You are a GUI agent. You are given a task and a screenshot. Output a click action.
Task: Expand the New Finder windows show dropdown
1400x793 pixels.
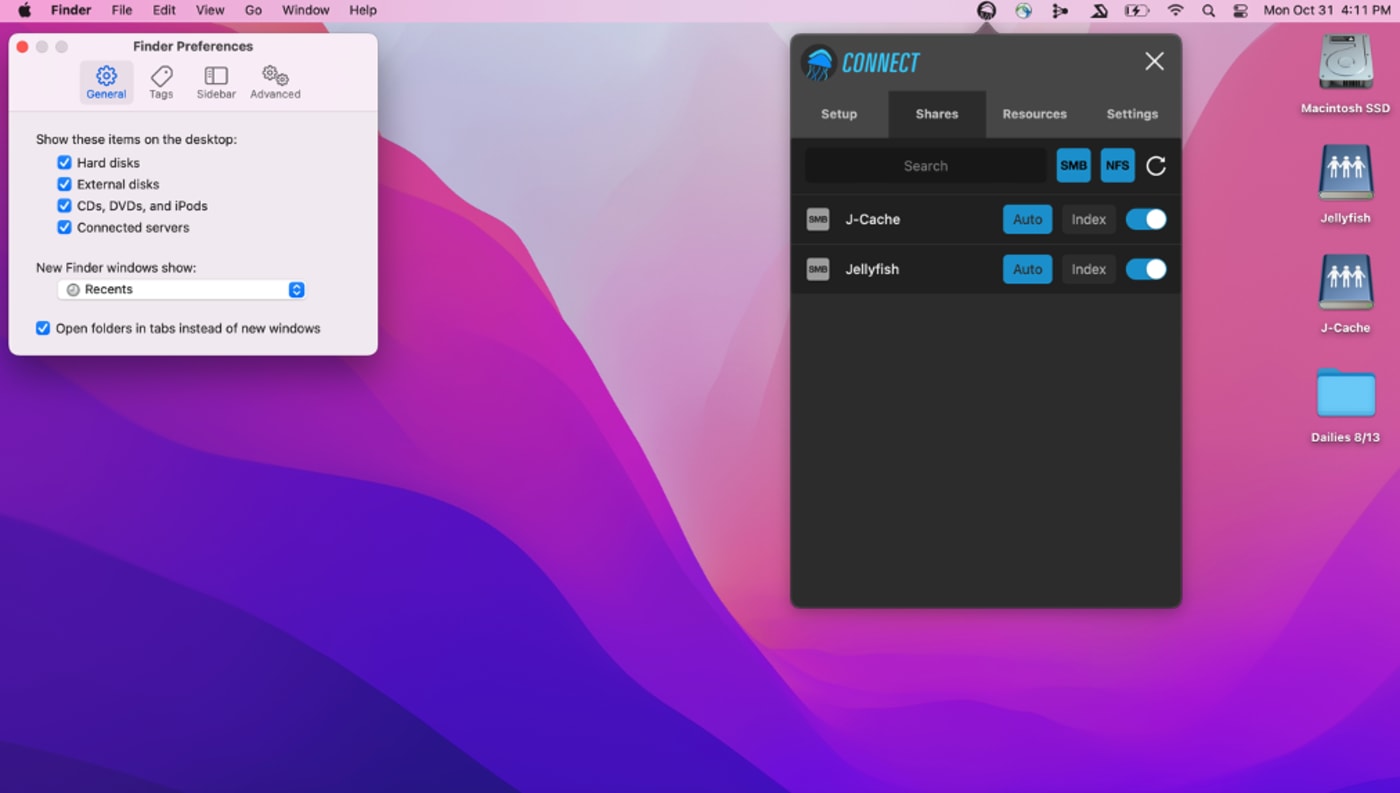coord(181,290)
